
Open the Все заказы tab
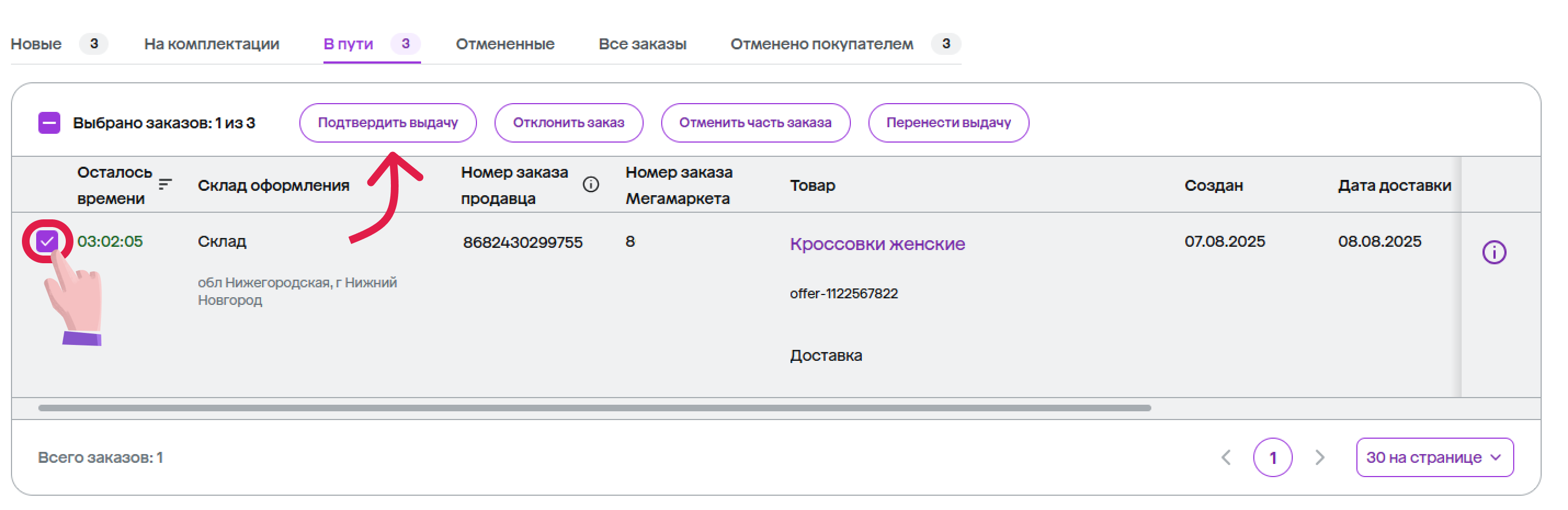[x=642, y=44]
